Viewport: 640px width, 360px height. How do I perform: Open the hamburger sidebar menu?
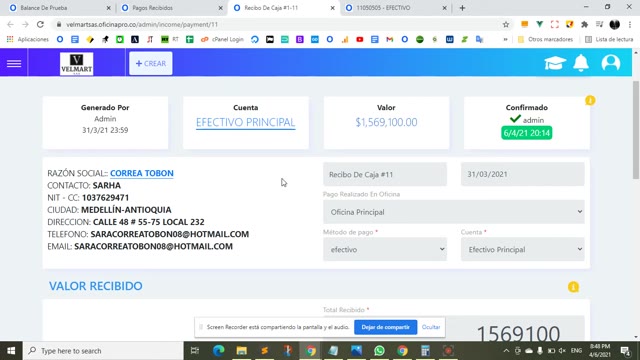coord(14,63)
